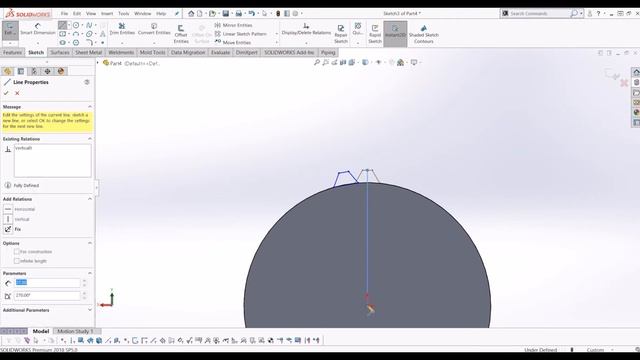640x360 pixels.
Task: Switch to the Features tab
Action: coord(12,52)
